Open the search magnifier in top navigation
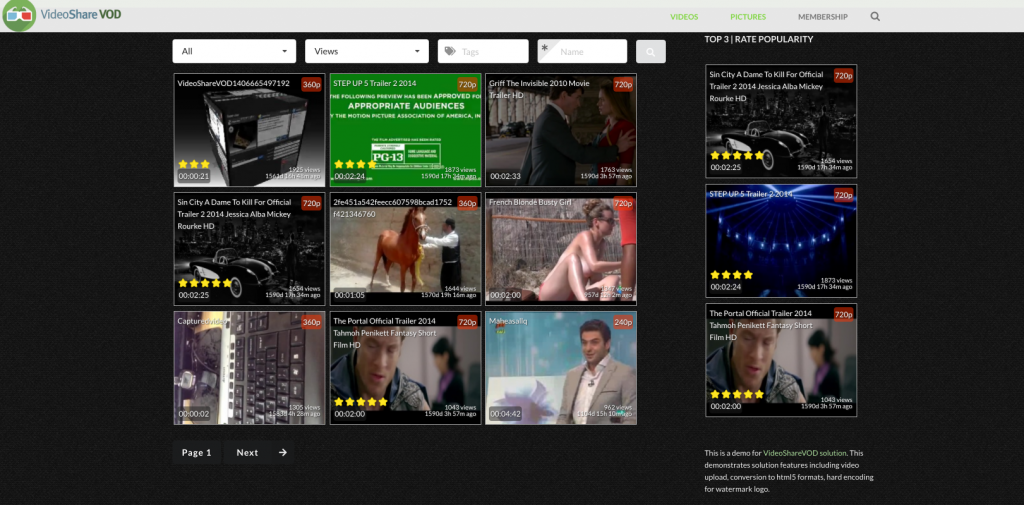Screen dimensions: 1024x505 pyautogui.click(x=875, y=17)
